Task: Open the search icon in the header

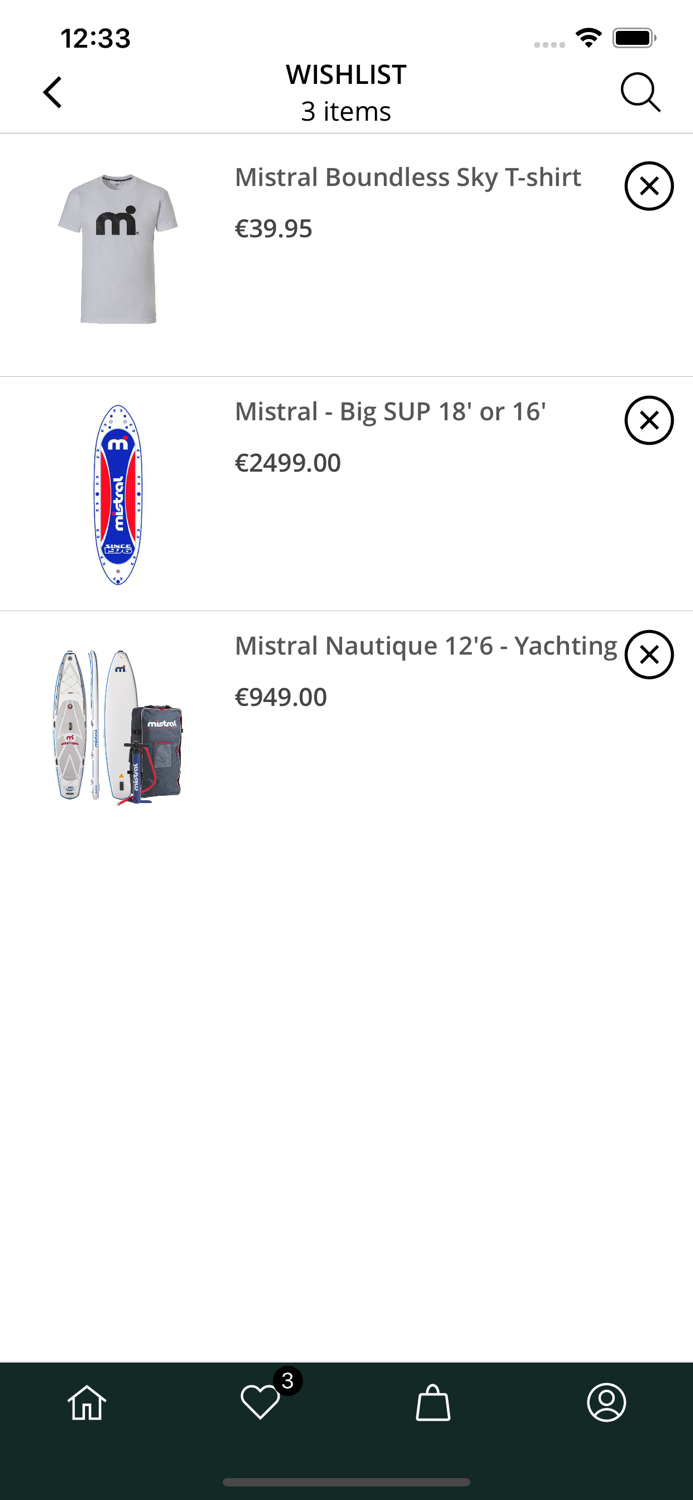Action: 640,91
